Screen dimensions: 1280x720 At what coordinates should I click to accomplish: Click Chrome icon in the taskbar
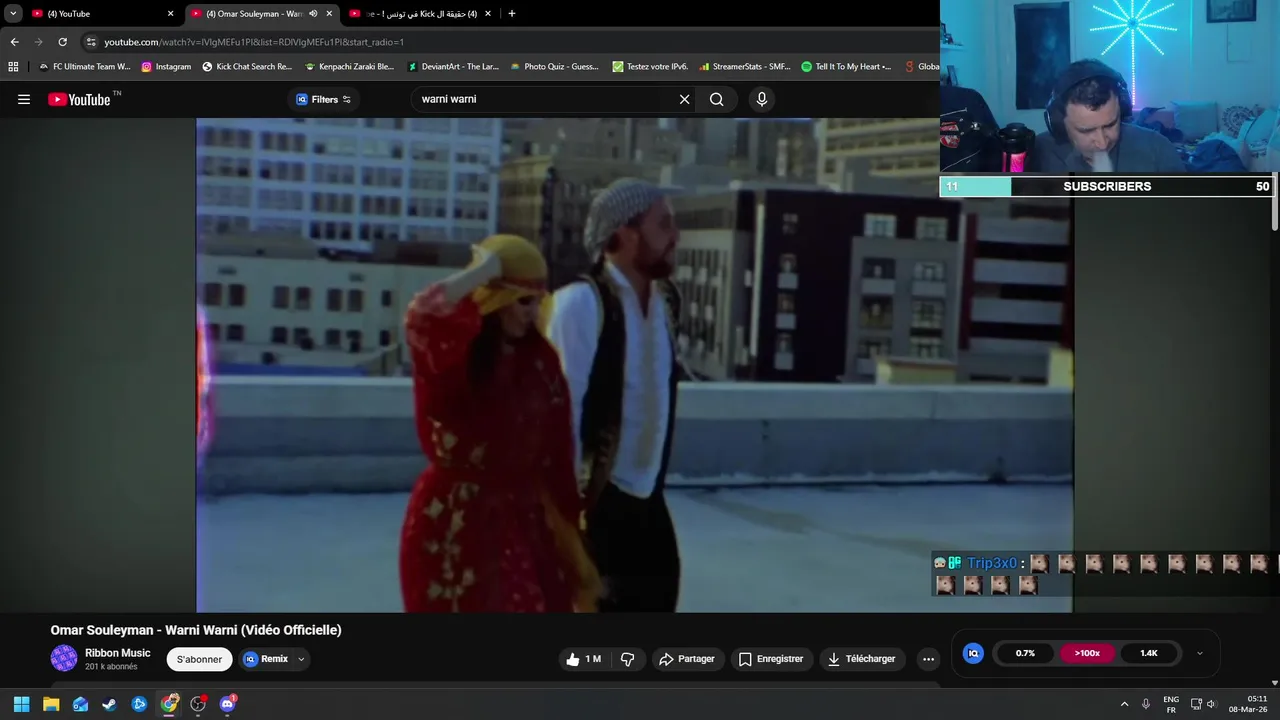pos(169,704)
